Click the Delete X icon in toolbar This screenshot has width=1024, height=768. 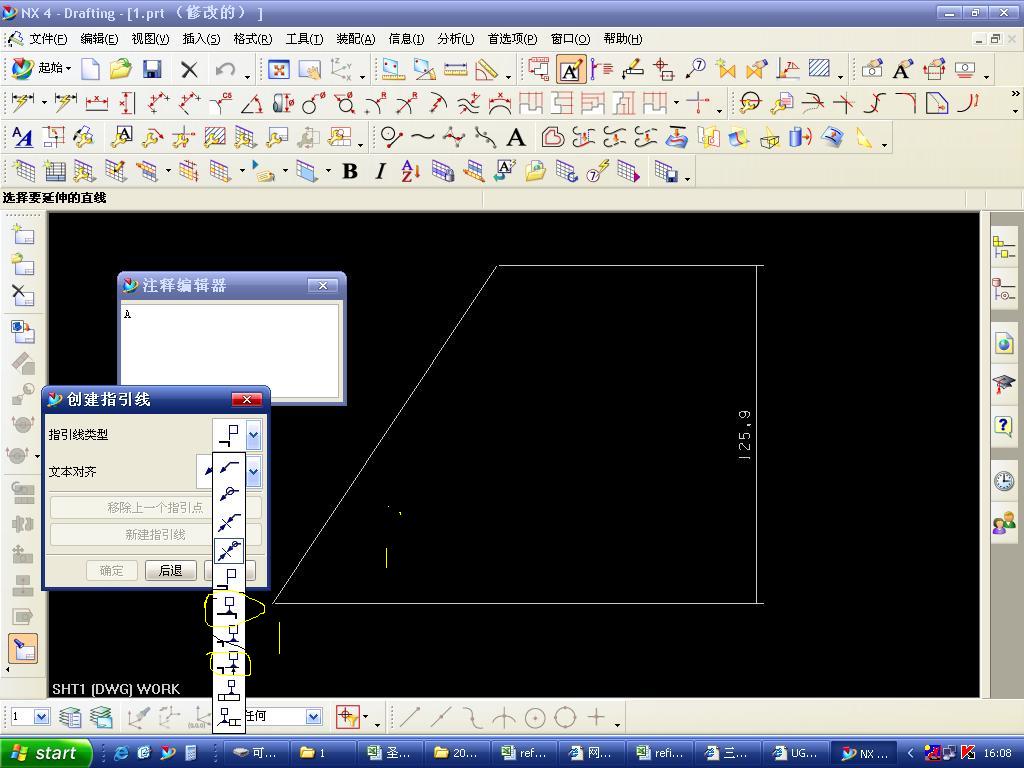click(x=189, y=69)
